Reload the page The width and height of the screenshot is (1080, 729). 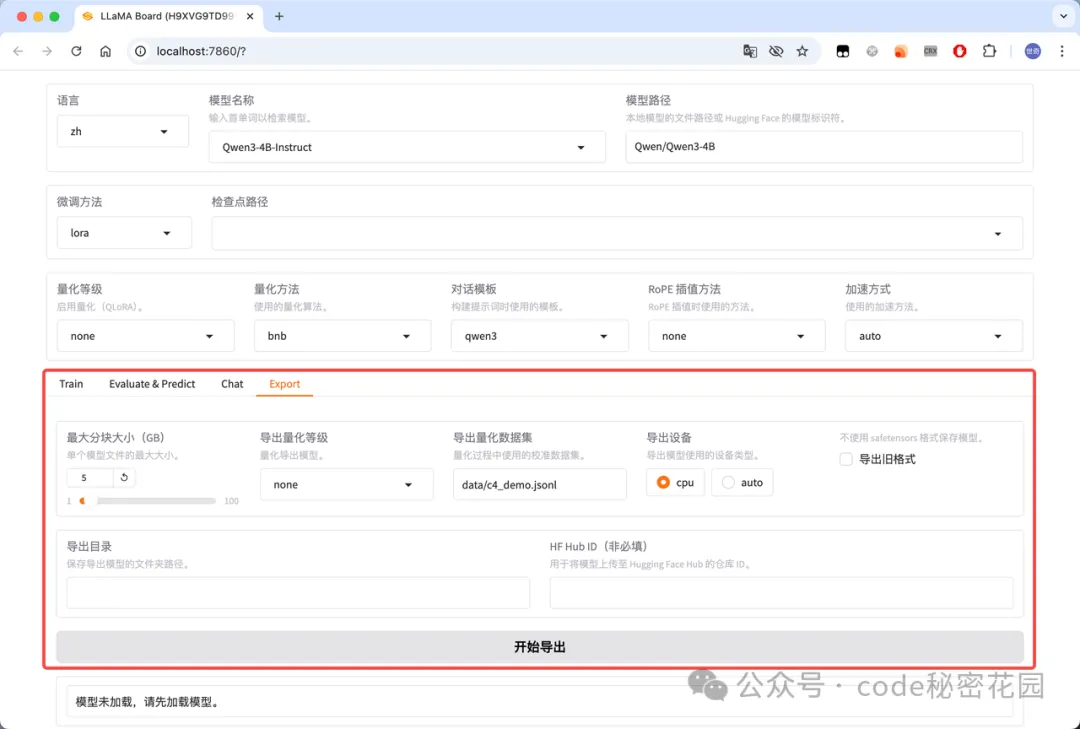tap(76, 51)
